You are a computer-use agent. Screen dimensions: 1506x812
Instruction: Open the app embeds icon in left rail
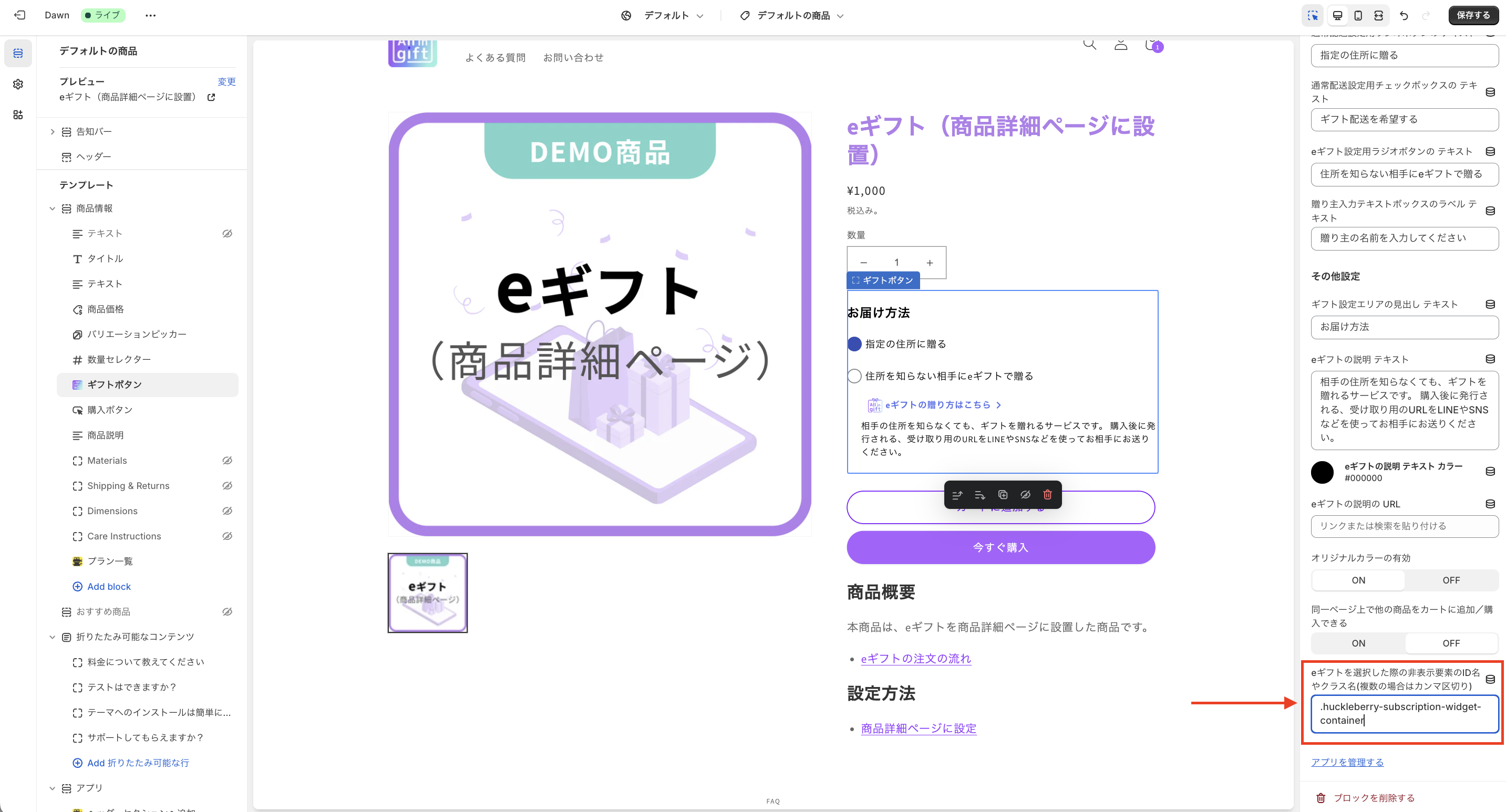[18, 114]
